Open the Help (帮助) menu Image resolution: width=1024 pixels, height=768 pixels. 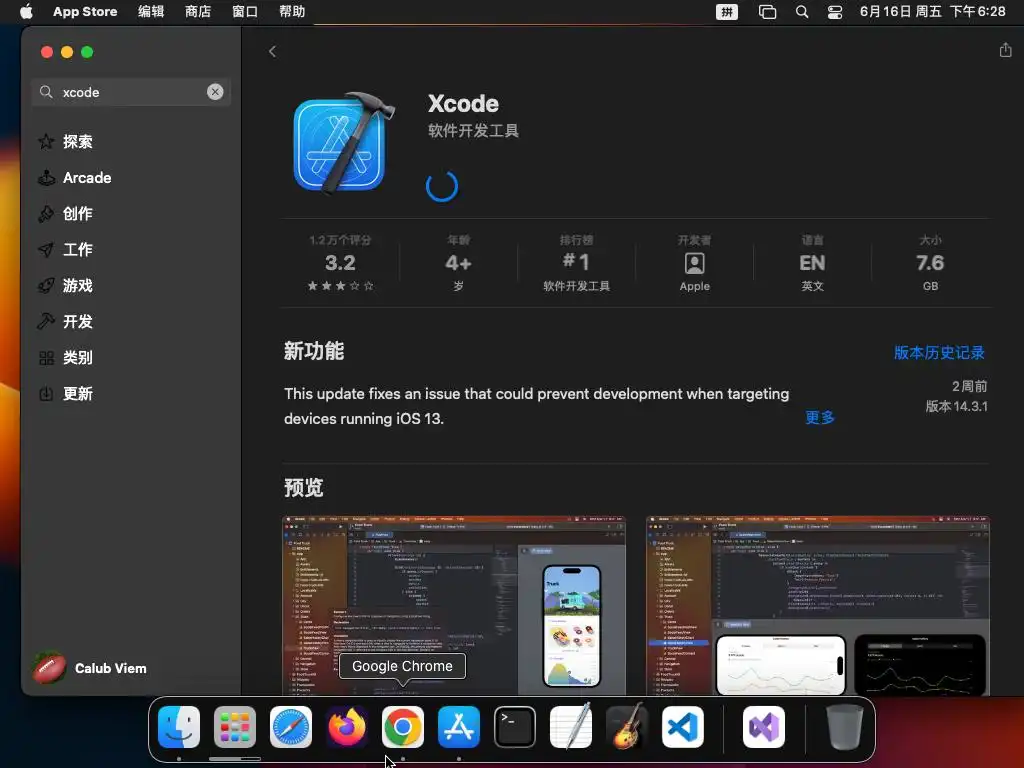[x=292, y=12]
